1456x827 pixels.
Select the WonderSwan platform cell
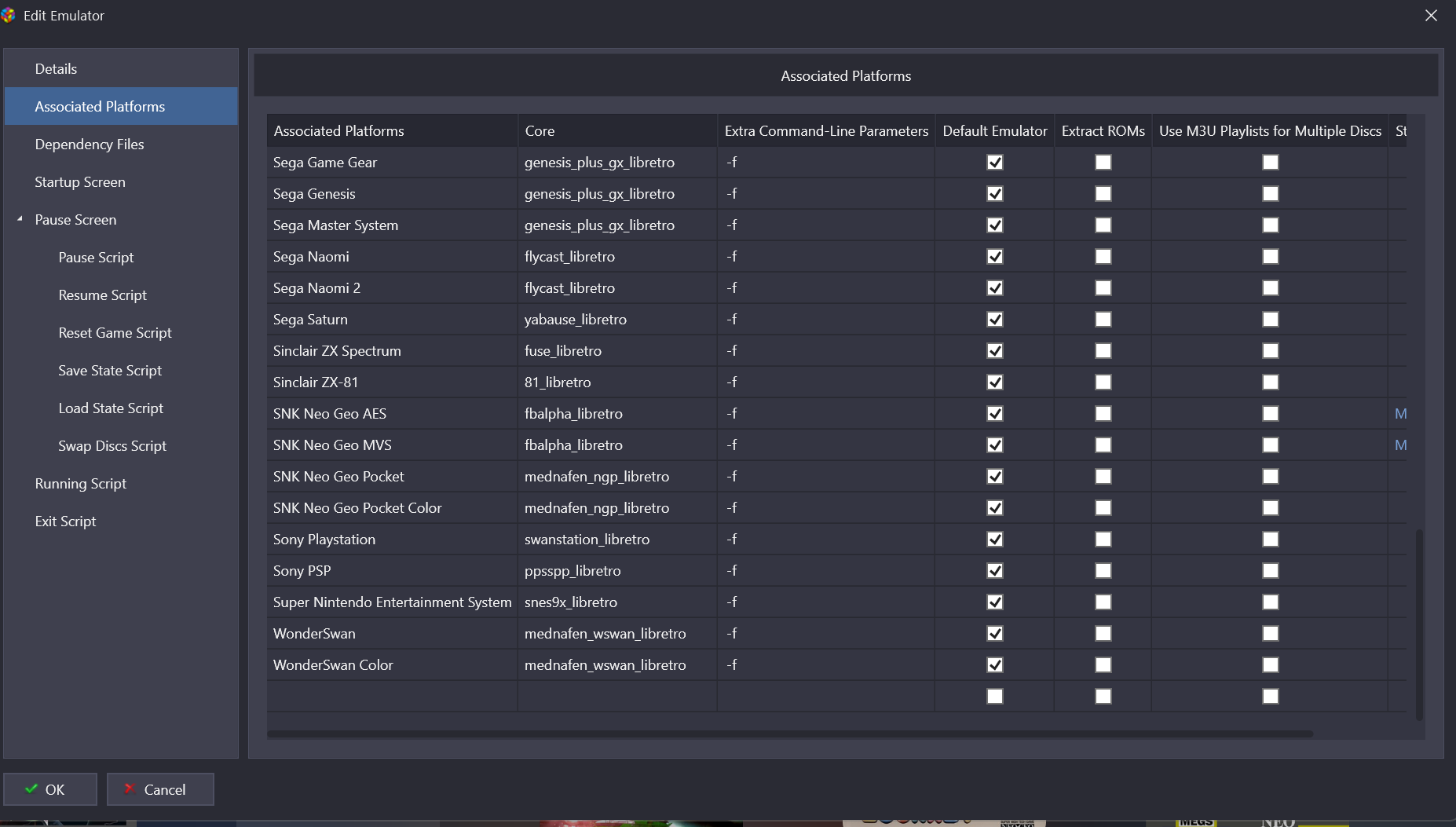pos(392,633)
